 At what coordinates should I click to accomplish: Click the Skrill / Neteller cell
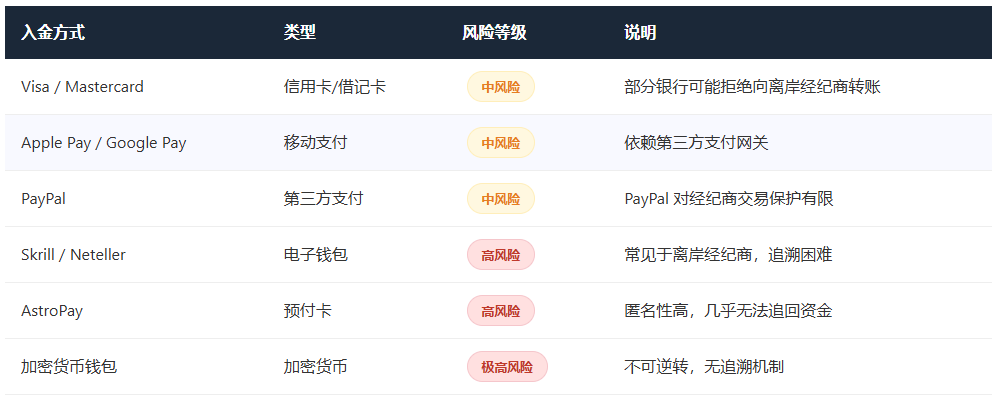(x=73, y=255)
